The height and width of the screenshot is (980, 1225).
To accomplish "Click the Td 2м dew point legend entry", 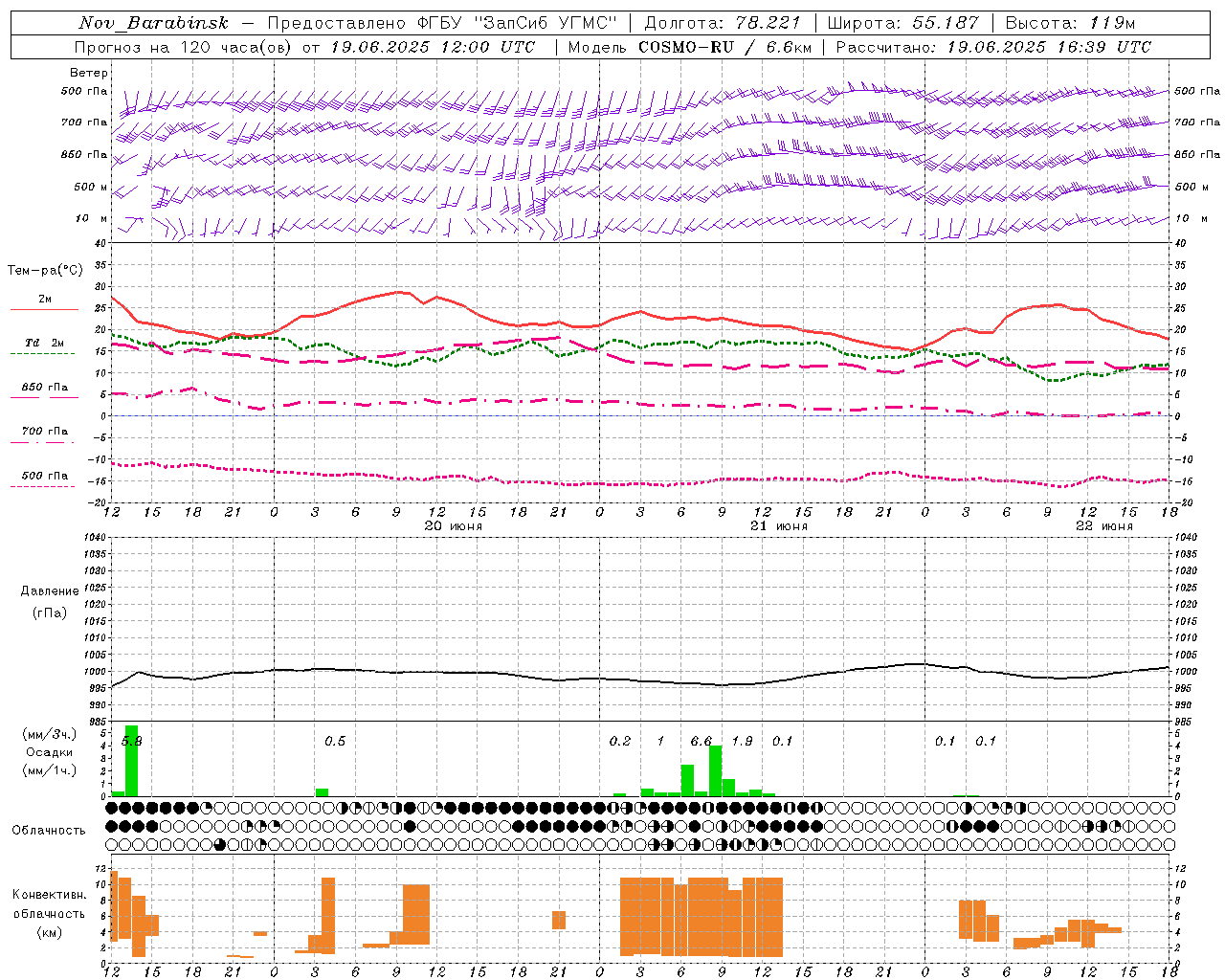I will coord(45,343).
